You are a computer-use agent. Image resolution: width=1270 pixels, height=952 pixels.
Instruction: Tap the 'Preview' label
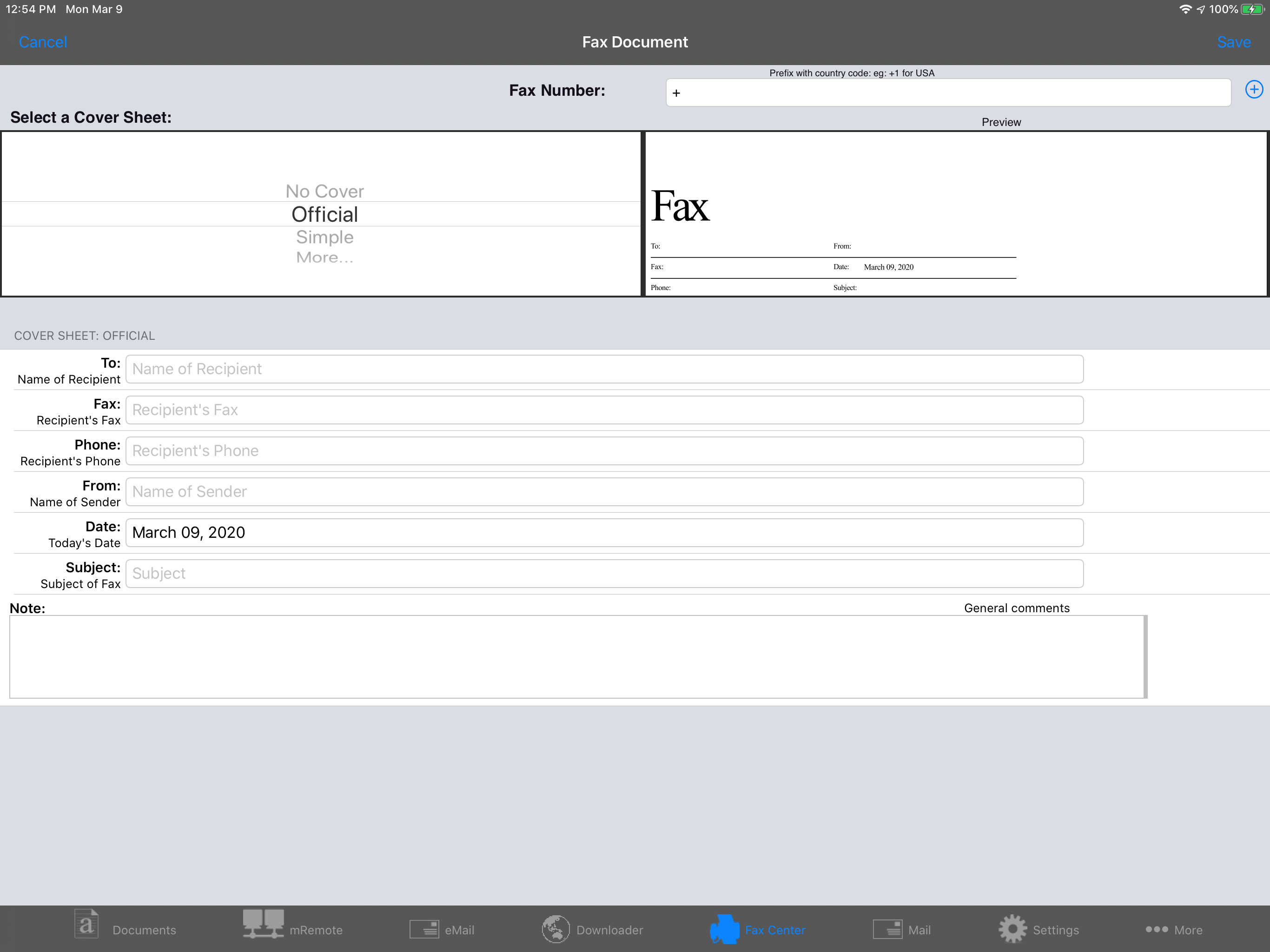[1001, 122]
